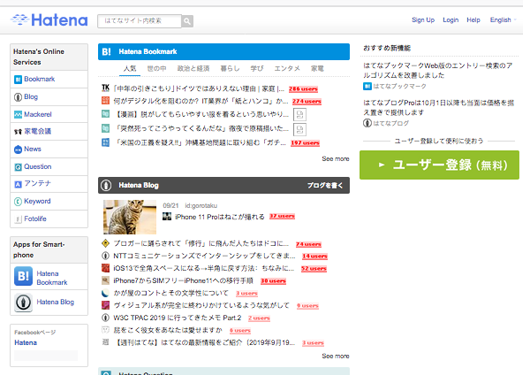Click the Fotolife service icon in sidebar
Screen dimensions: 523x375
(18, 219)
